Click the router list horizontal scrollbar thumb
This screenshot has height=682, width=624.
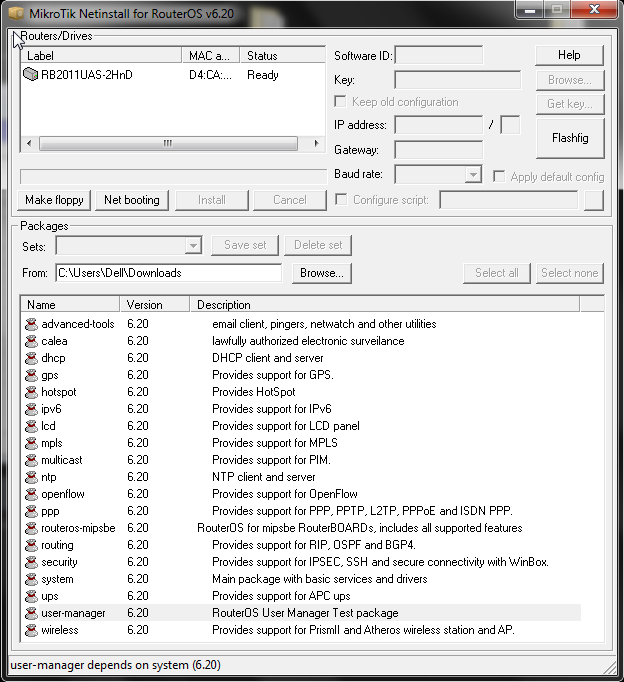tap(168, 143)
